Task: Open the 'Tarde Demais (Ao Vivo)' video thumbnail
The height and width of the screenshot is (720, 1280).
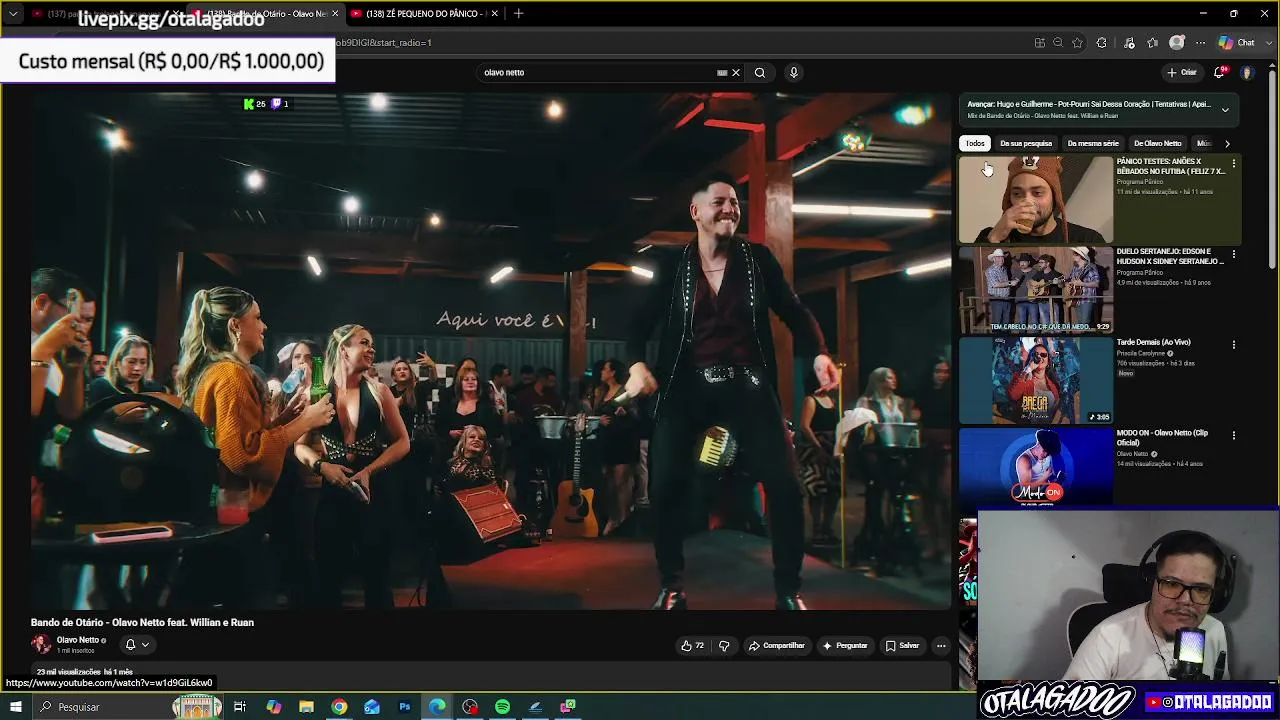Action: click(1036, 380)
